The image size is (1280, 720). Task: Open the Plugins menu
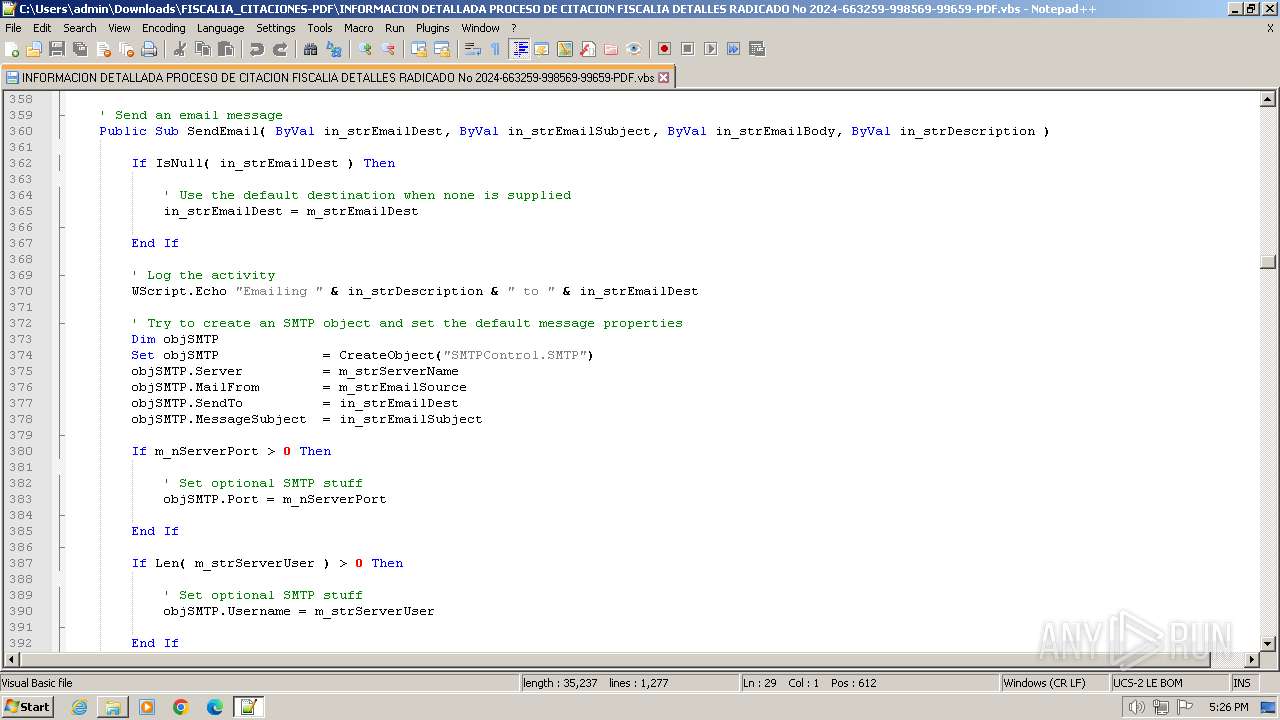pyautogui.click(x=433, y=28)
